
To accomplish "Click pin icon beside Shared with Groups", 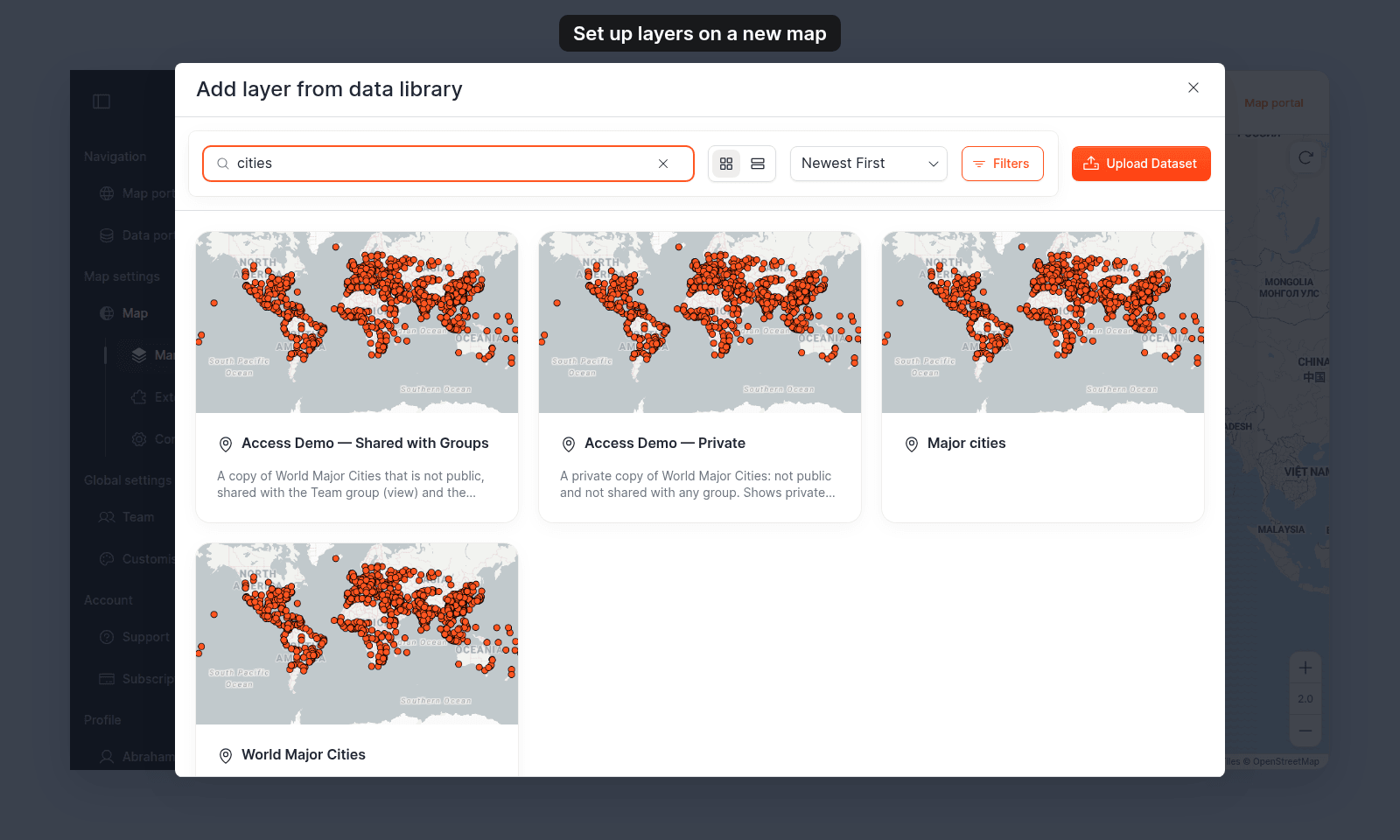I will (x=226, y=444).
